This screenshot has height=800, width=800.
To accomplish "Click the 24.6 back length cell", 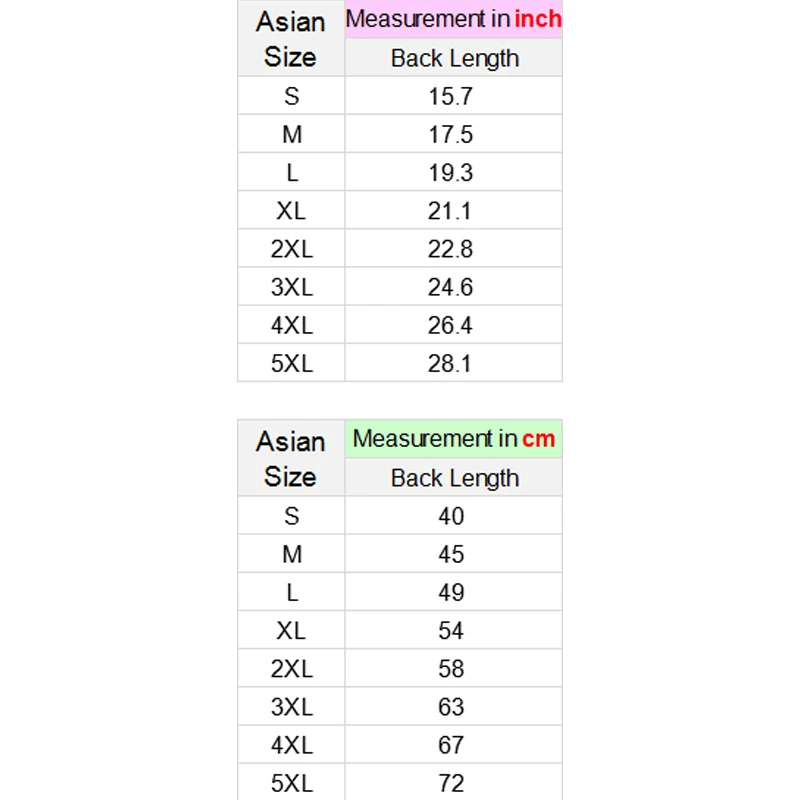I will tap(451, 287).
